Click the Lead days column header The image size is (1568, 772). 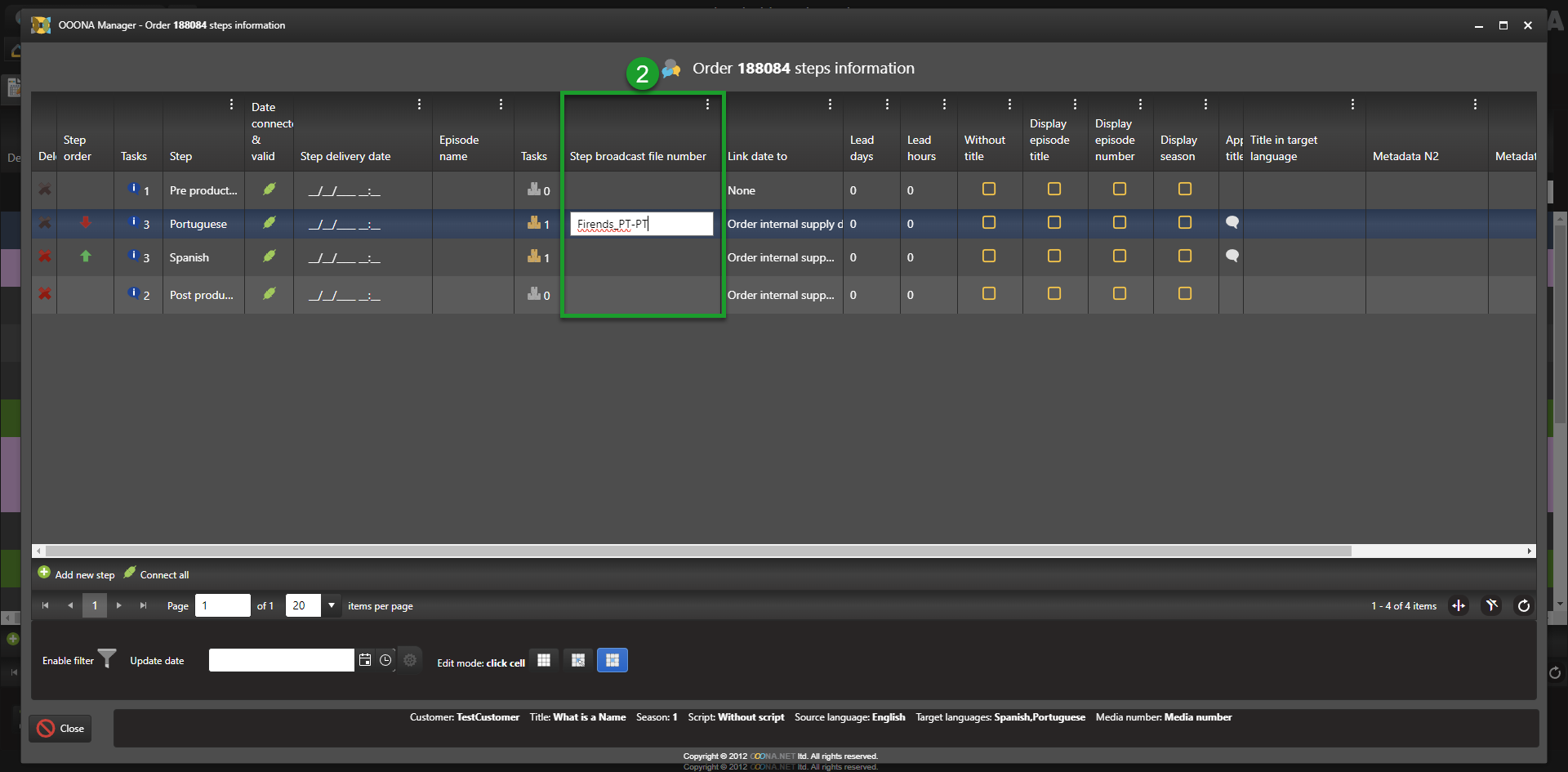coord(862,148)
